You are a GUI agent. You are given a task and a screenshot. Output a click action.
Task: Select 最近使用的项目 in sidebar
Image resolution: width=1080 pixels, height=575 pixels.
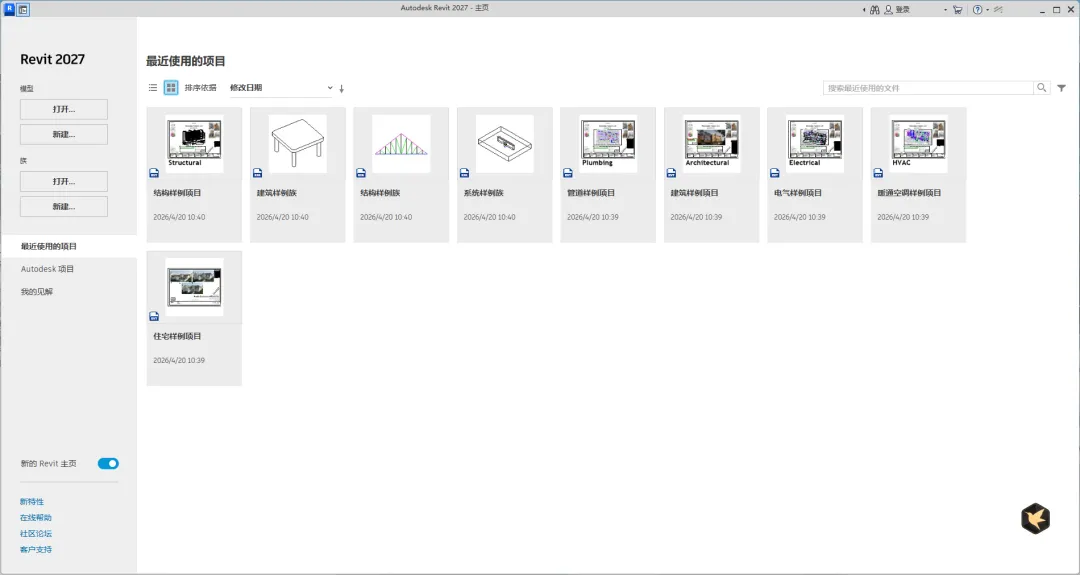[69, 247]
